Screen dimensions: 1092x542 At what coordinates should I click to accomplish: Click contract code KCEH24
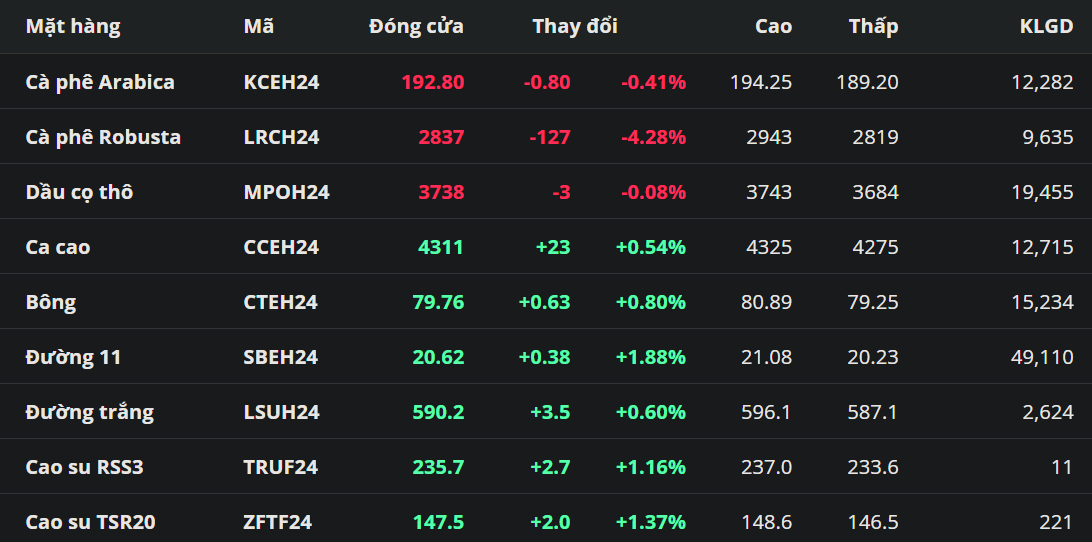coord(281,82)
